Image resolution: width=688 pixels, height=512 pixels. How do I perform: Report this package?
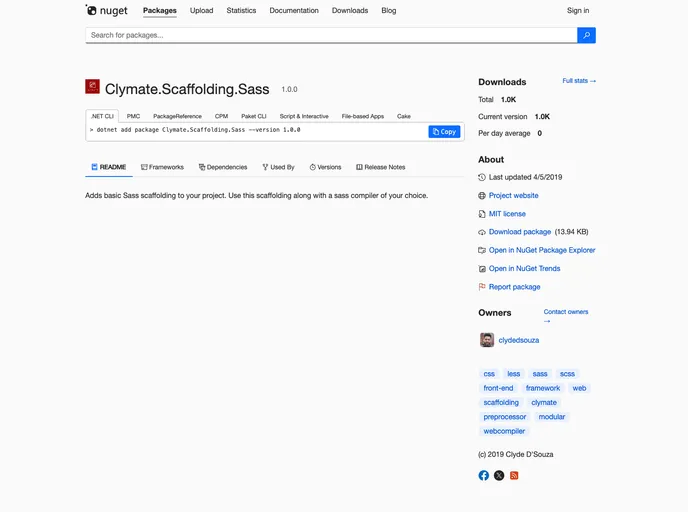click(x=514, y=287)
